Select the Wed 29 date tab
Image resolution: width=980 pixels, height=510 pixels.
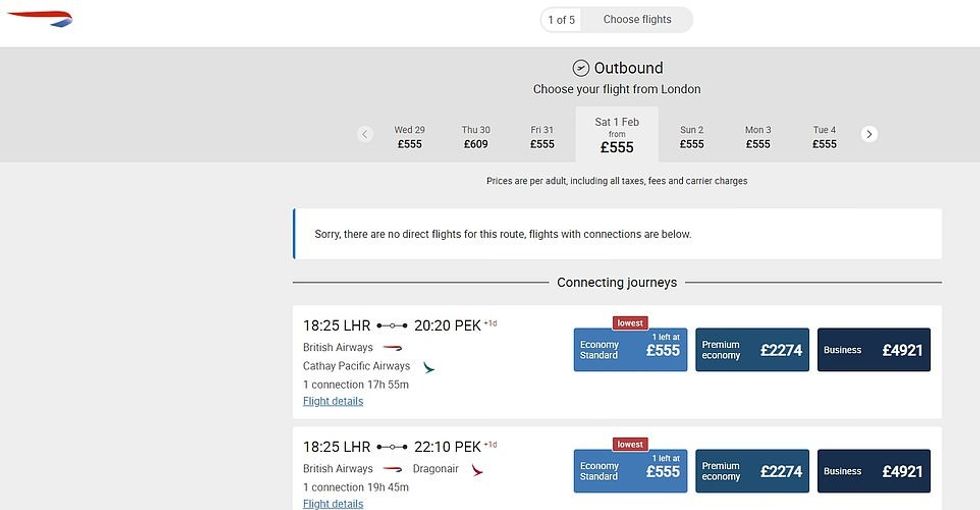[x=409, y=137]
